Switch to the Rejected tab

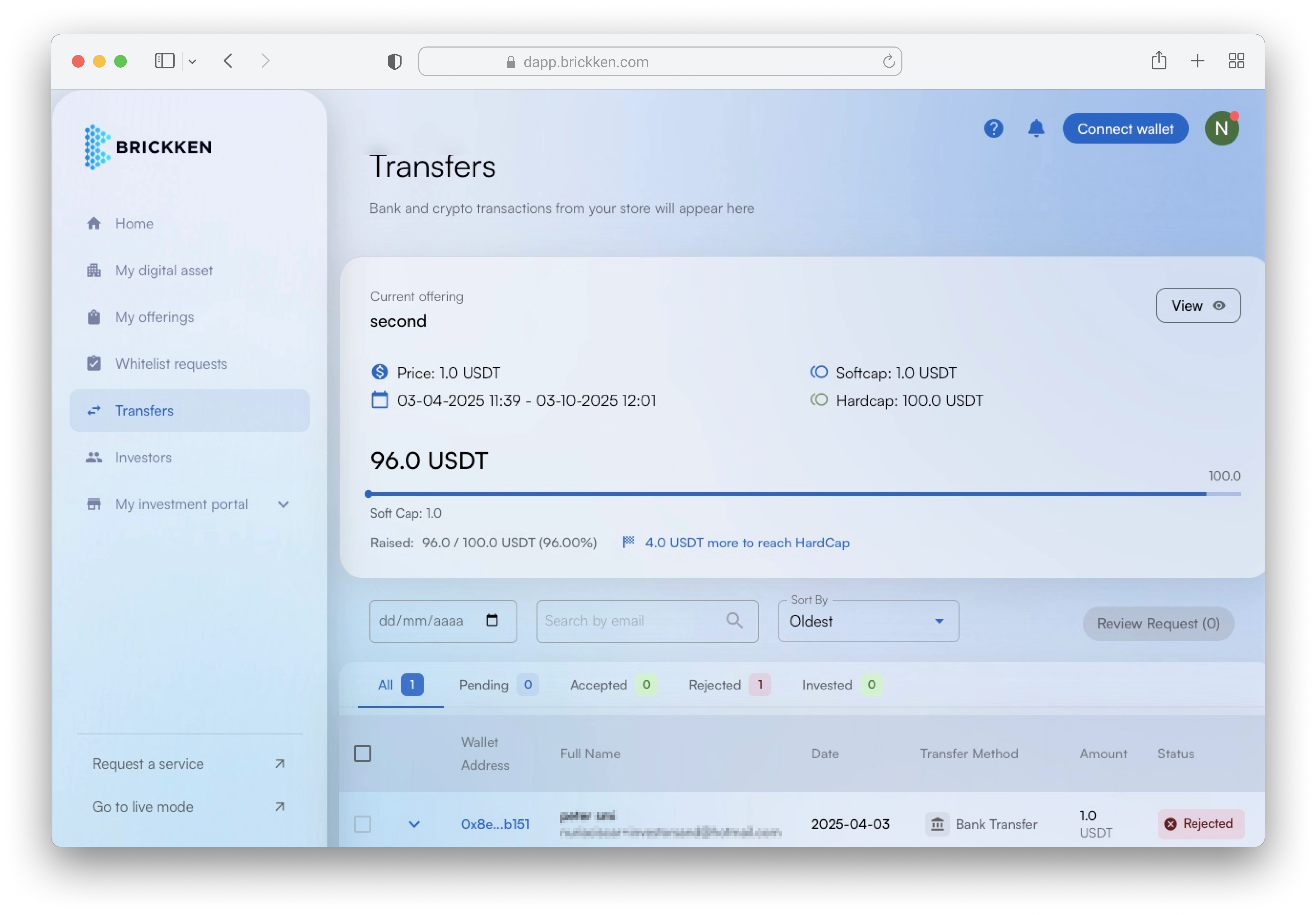pos(729,685)
